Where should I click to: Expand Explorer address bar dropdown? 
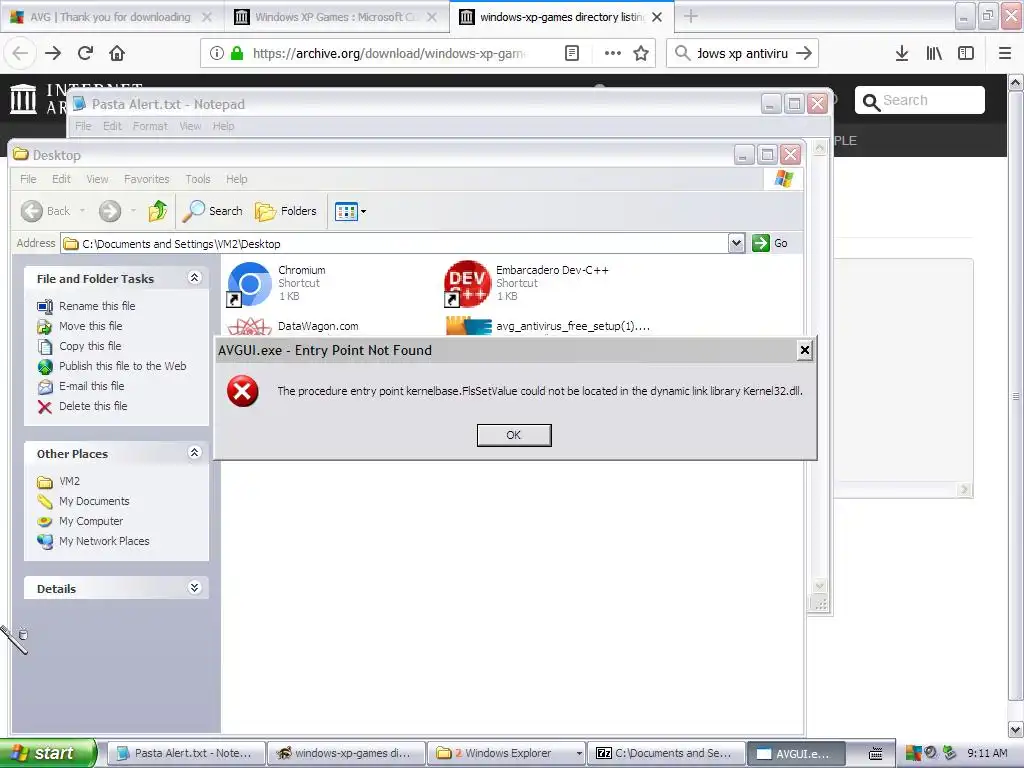736,244
